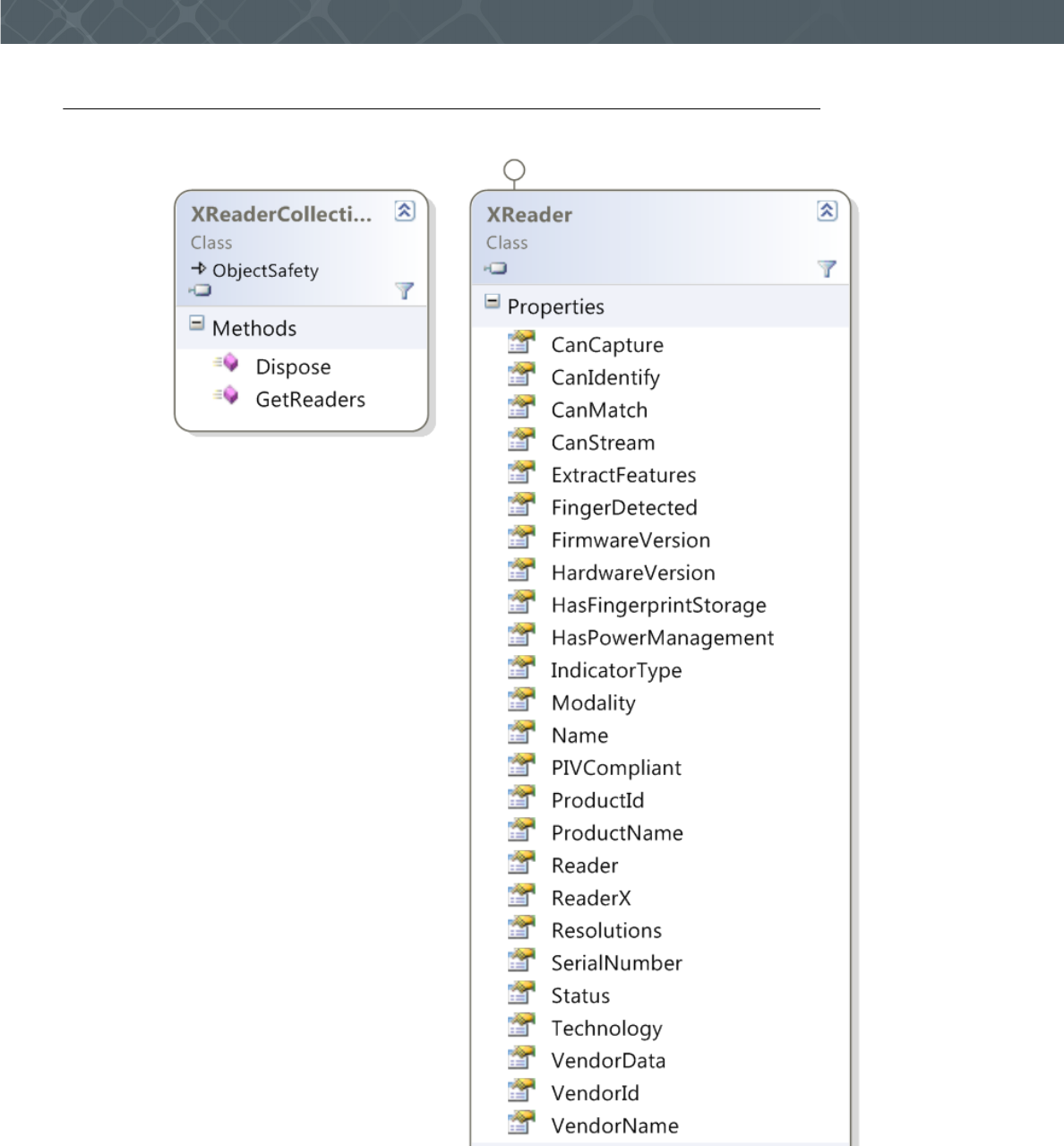Click the GetReaders method icon
This screenshot has height=1146, width=1064.
(227, 395)
